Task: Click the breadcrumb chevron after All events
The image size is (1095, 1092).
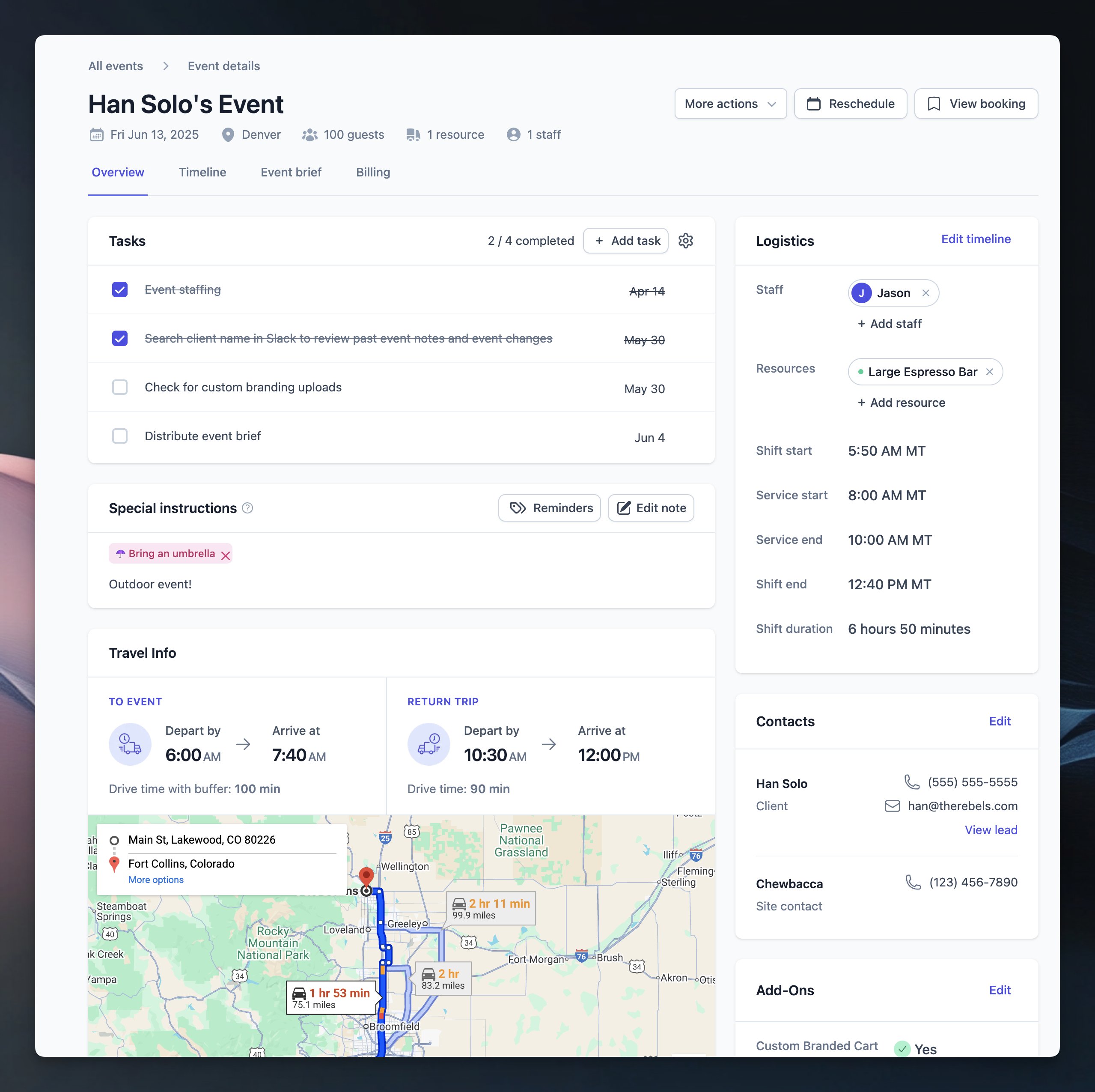Action: point(166,66)
